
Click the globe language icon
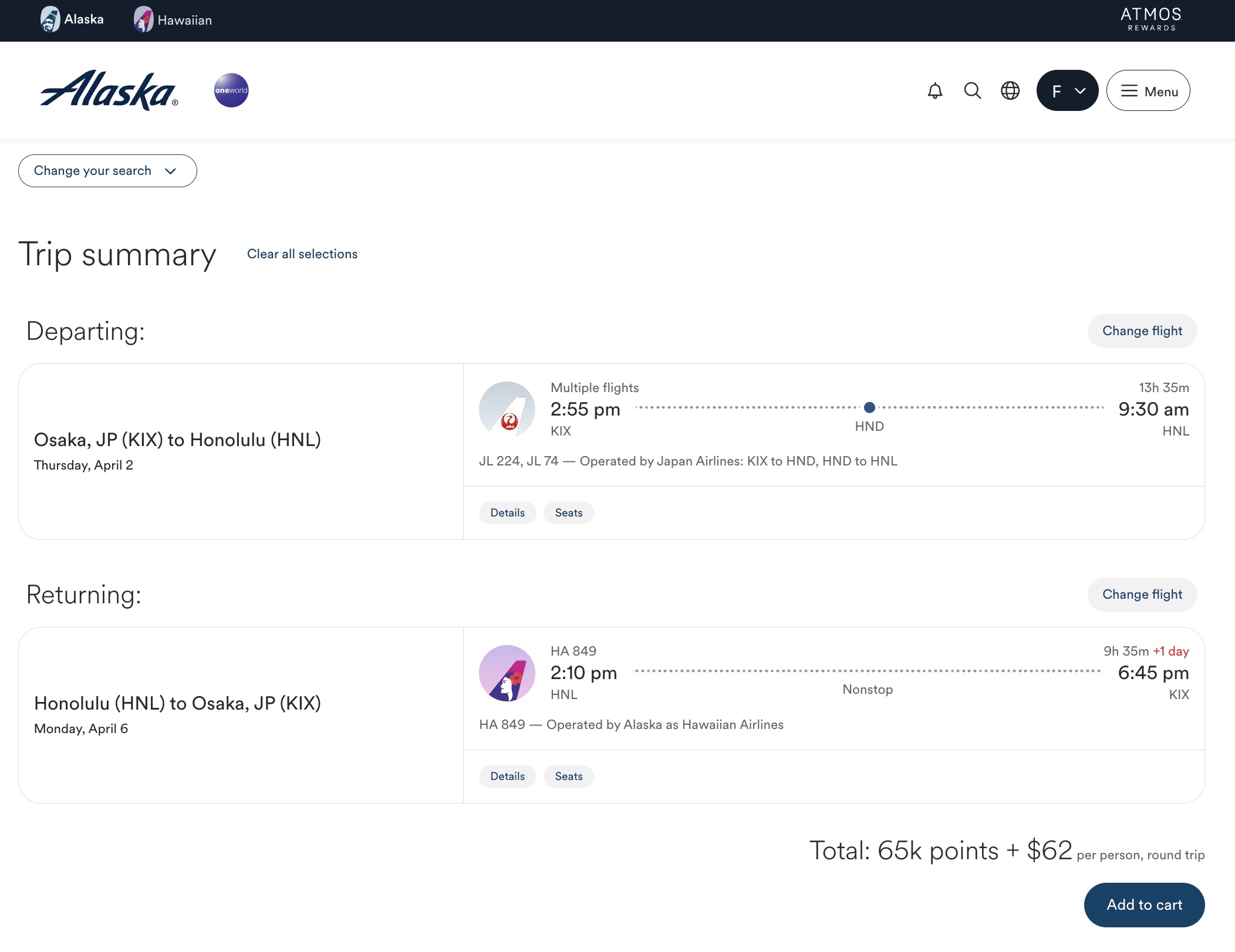tap(1010, 91)
